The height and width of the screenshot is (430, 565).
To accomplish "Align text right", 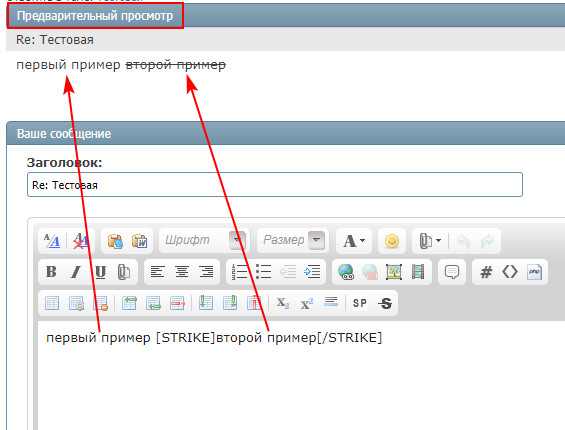I will (206, 272).
